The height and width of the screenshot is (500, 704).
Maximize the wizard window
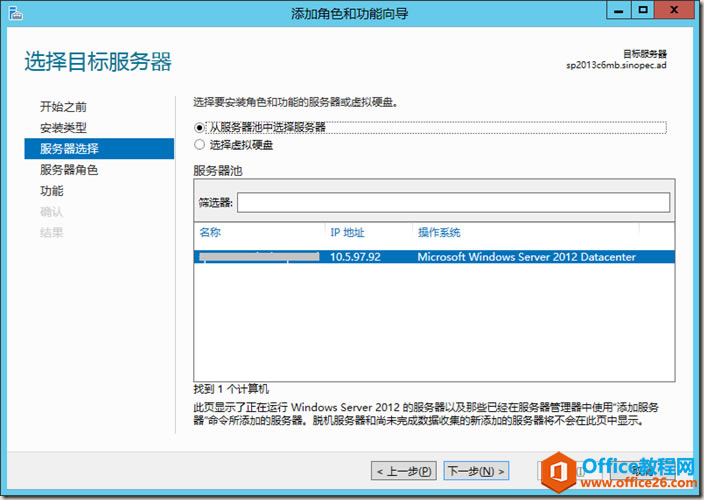point(643,10)
